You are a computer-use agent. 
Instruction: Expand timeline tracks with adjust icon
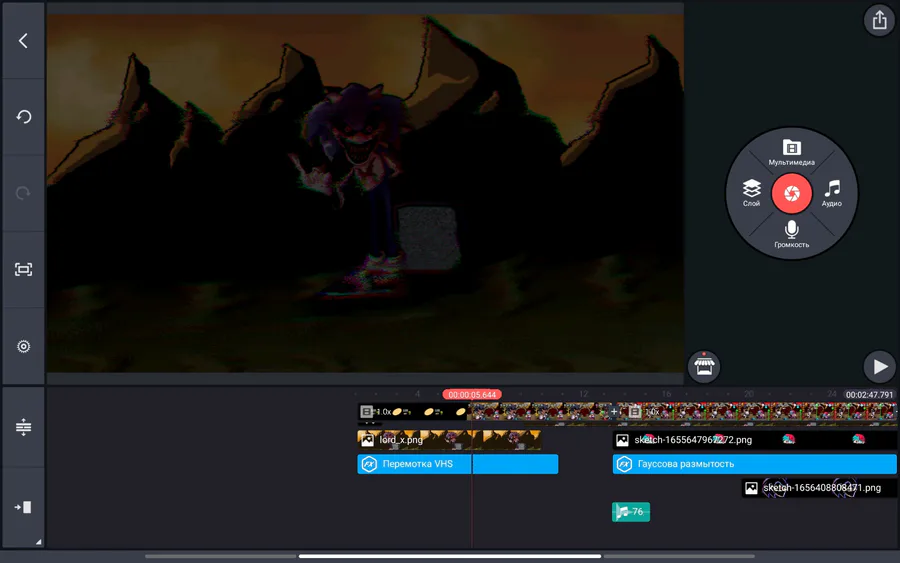[23, 427]
